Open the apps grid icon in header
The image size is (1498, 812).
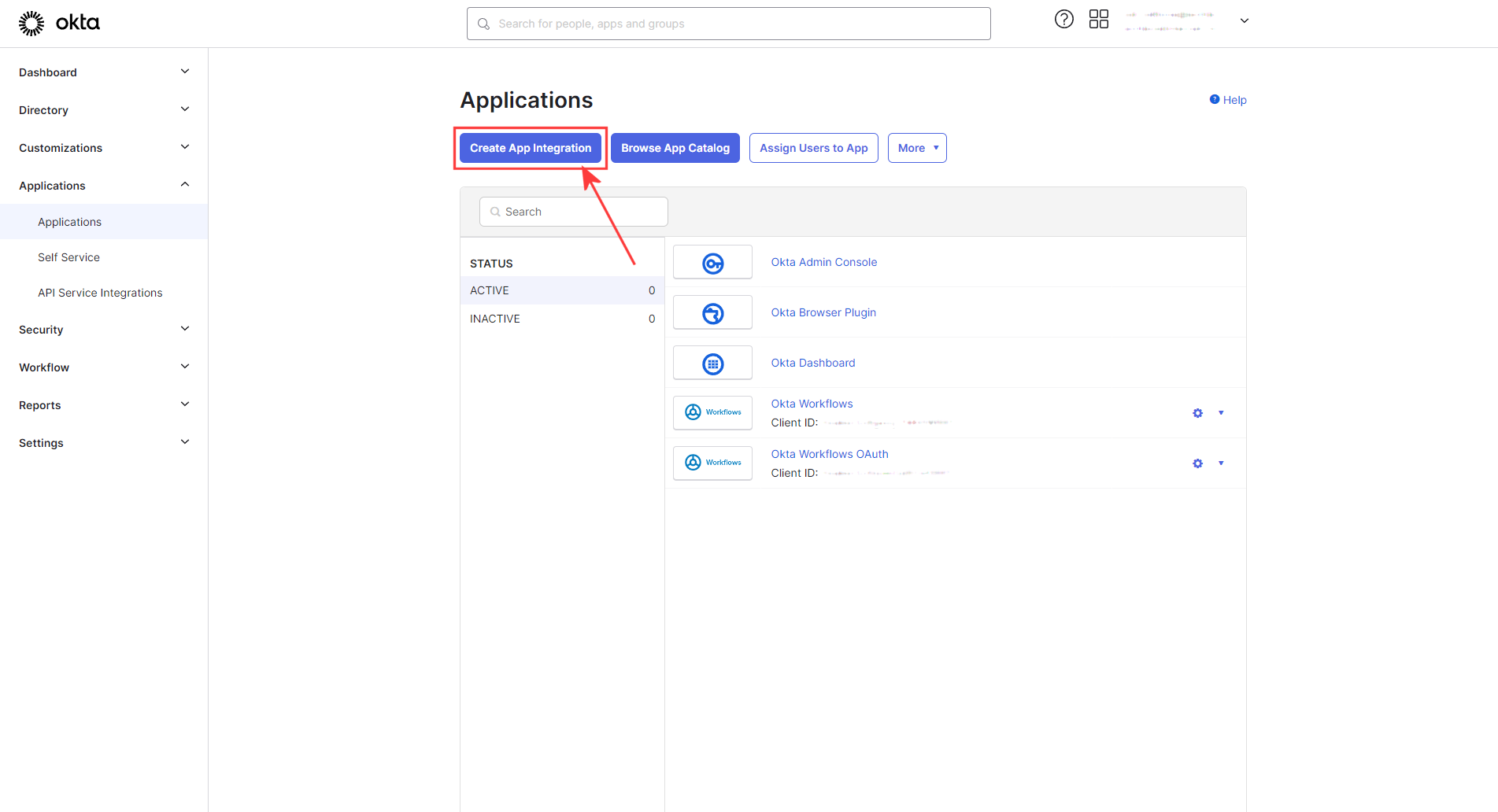pyautogui.click(x=1098, y=20)
